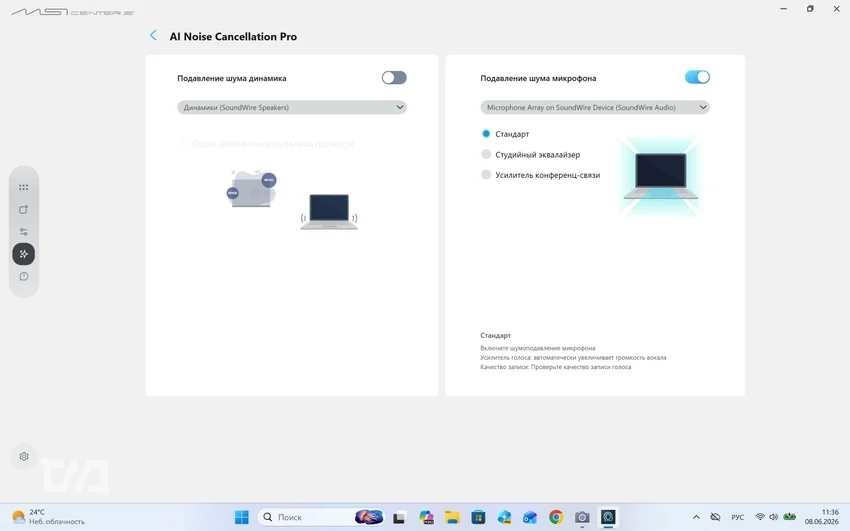Toggle speaker noise cancellation switch
Screen dimensions: 850x531
click(394, 77)
